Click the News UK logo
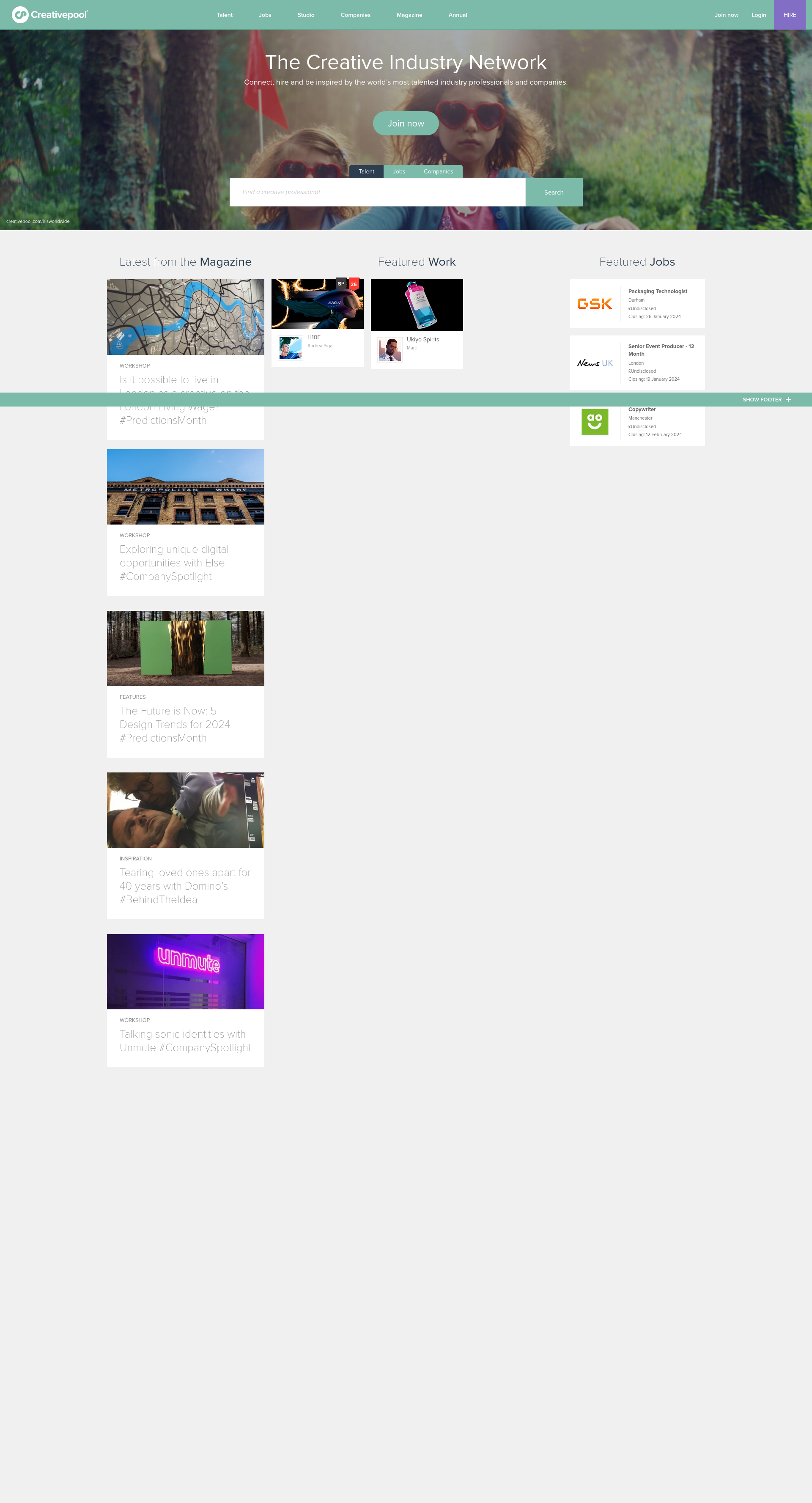The width and height of the screenshot is (812, 1503). coord(595,363)
